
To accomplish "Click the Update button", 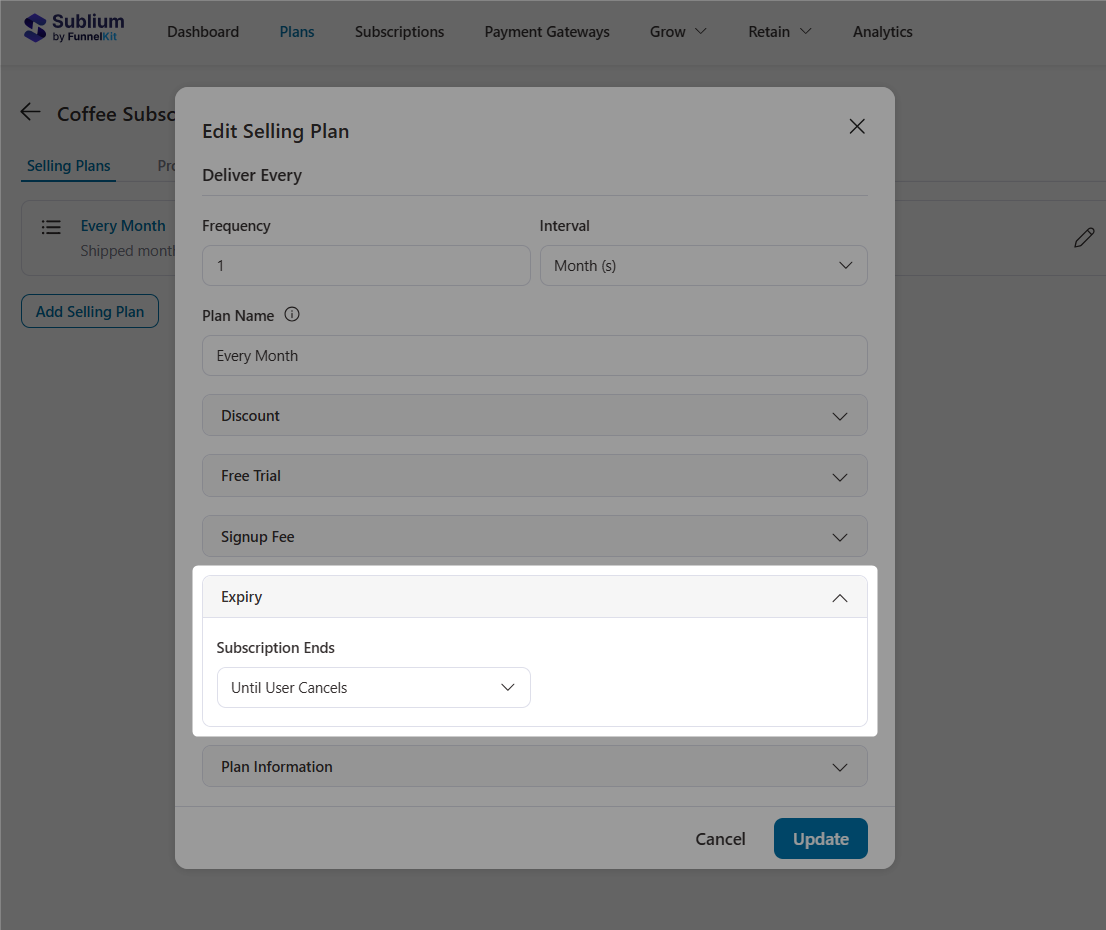I will (820, 838).
